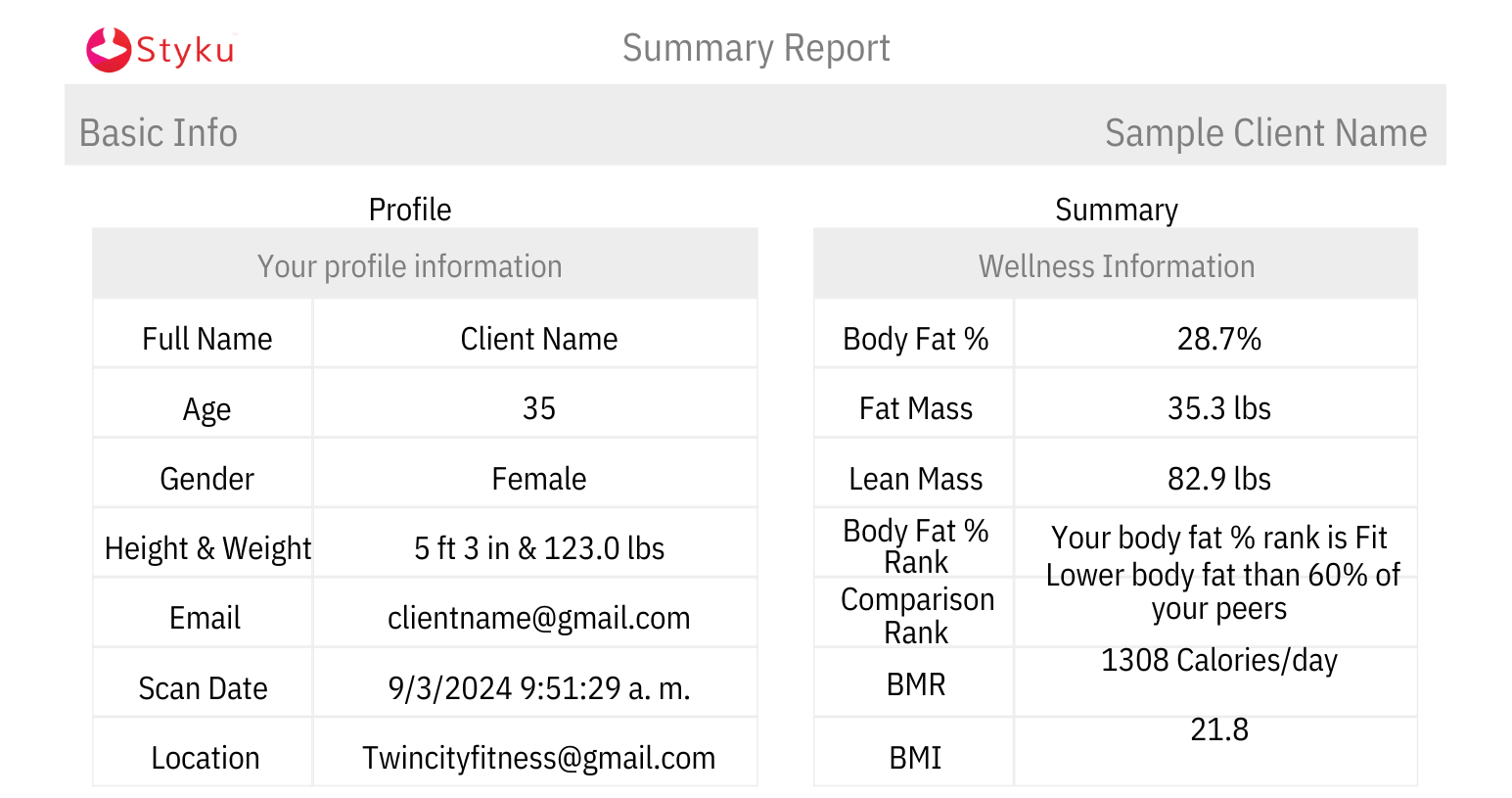Select the 1308 Calories/day BMR value

(x=1218, y=661)
